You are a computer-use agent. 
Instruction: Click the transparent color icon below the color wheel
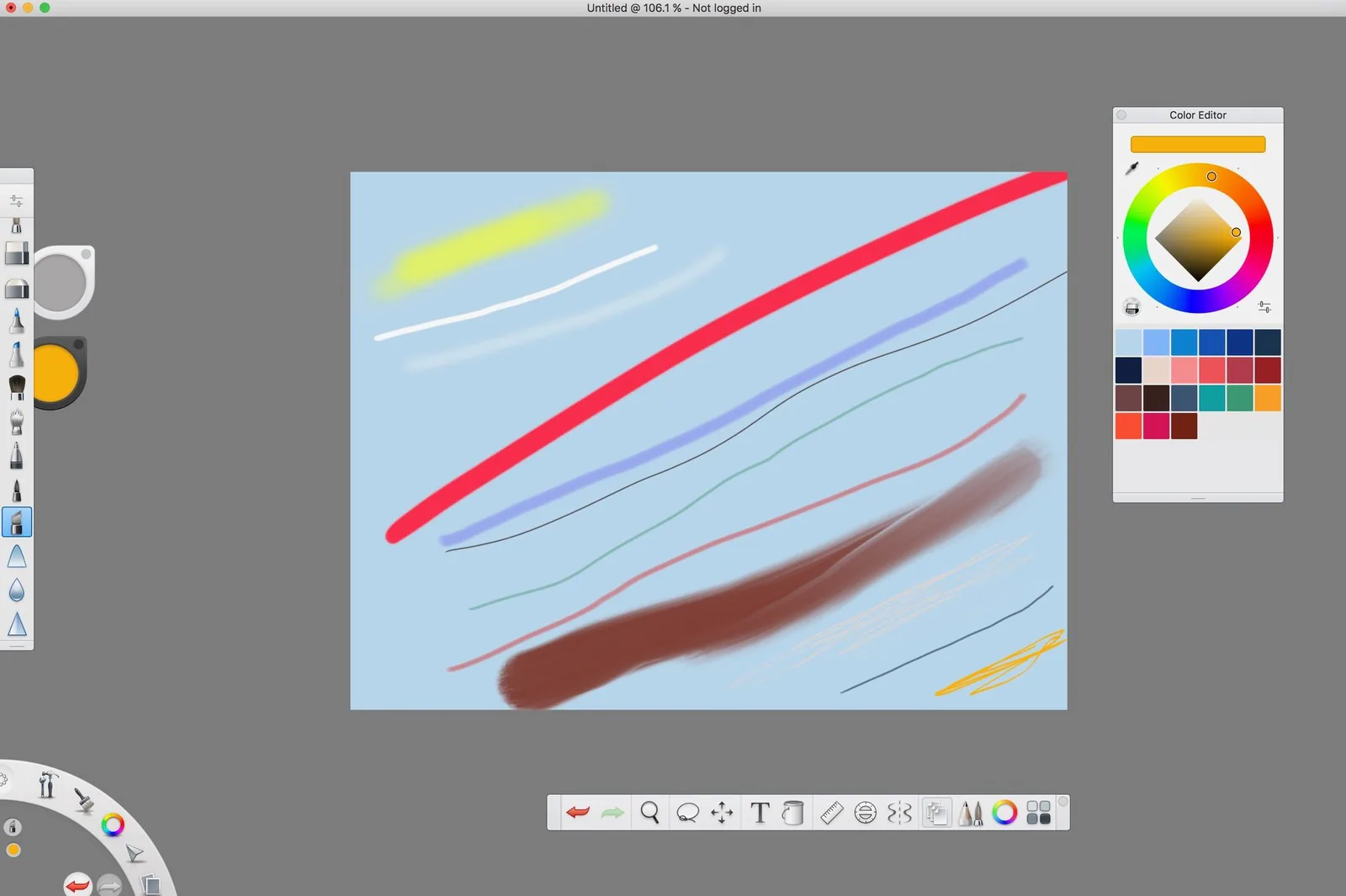1132,307
